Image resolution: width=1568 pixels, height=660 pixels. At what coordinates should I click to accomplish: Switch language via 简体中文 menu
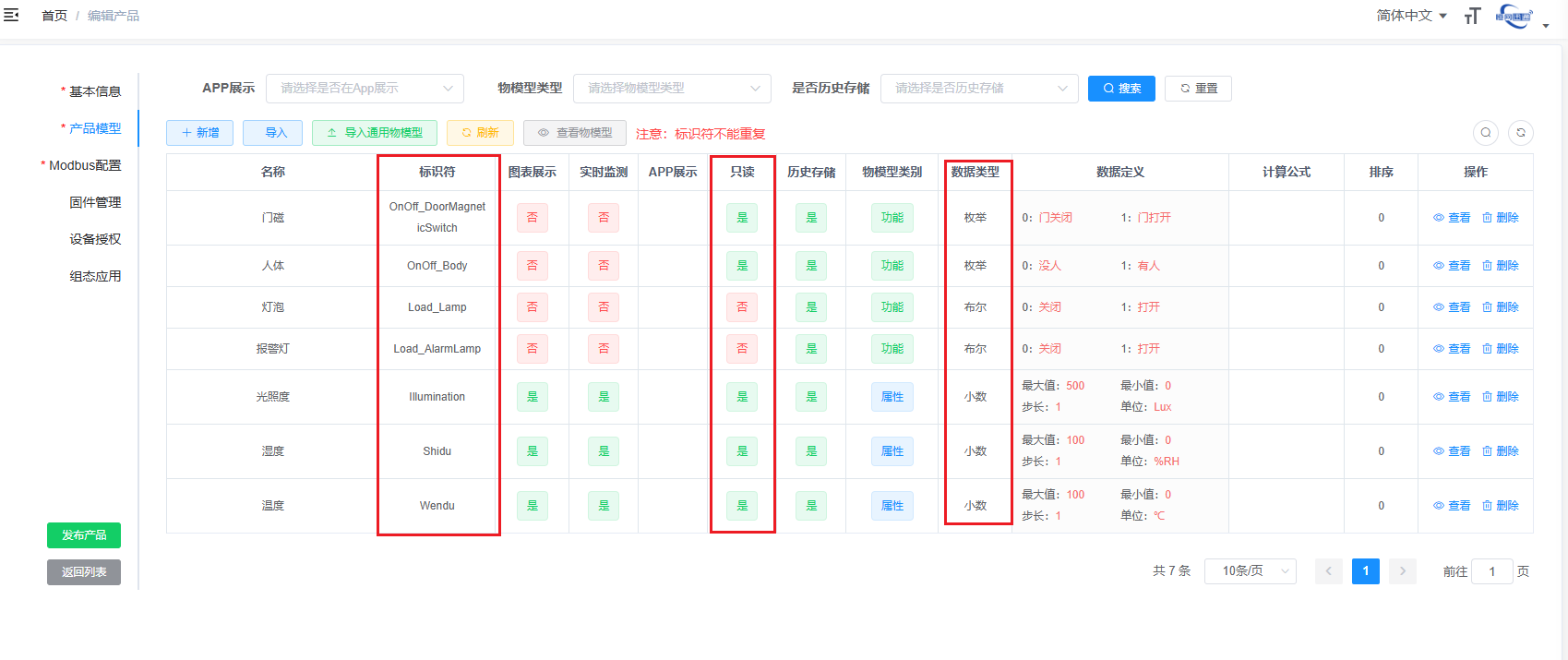pyautogui.click(x=1411, y=16)
